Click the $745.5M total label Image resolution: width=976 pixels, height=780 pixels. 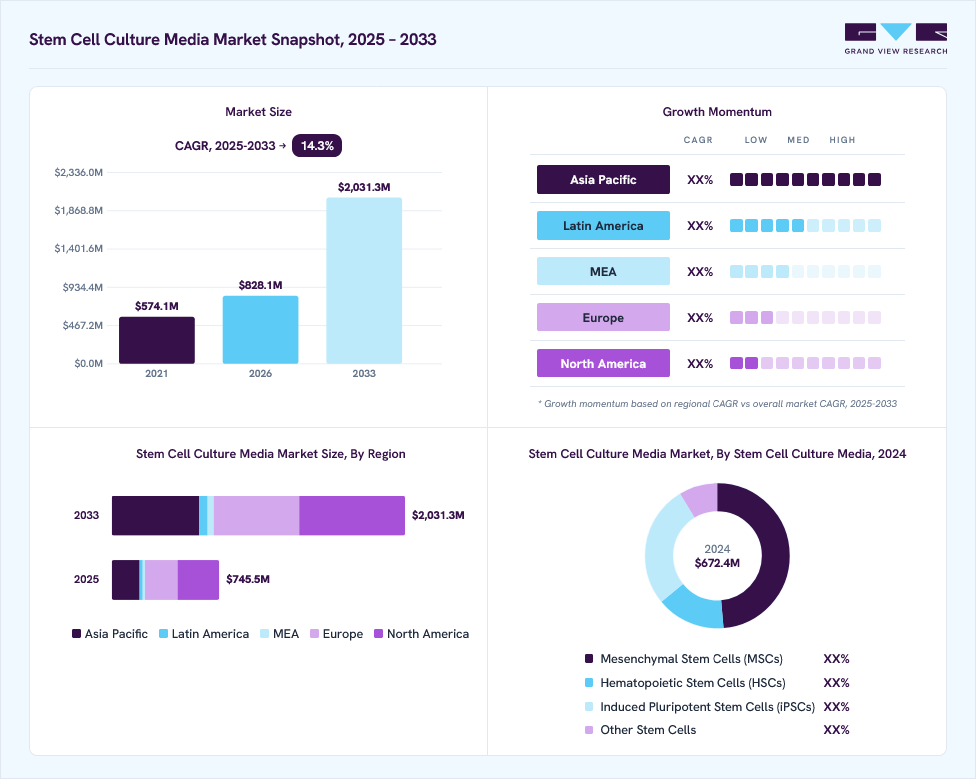coord(248,579)
